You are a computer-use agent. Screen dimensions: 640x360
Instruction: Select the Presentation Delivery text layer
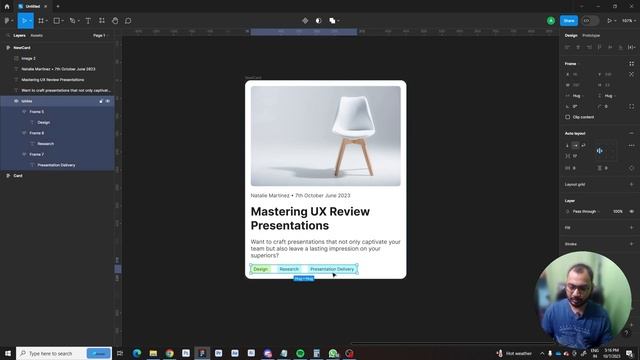pos(57,165)
